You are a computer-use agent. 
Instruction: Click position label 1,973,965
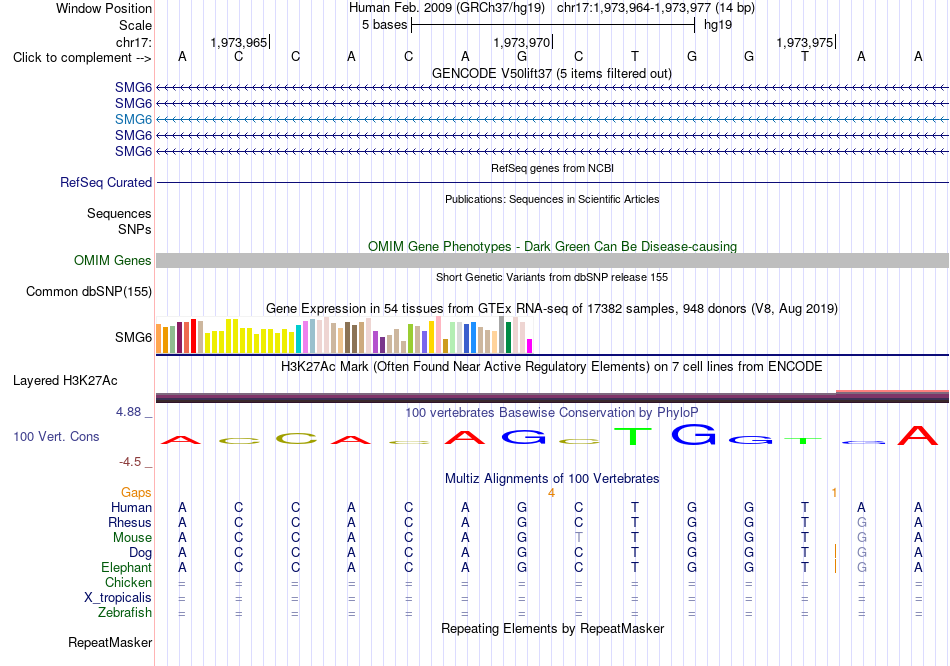(x=239, y=42)
